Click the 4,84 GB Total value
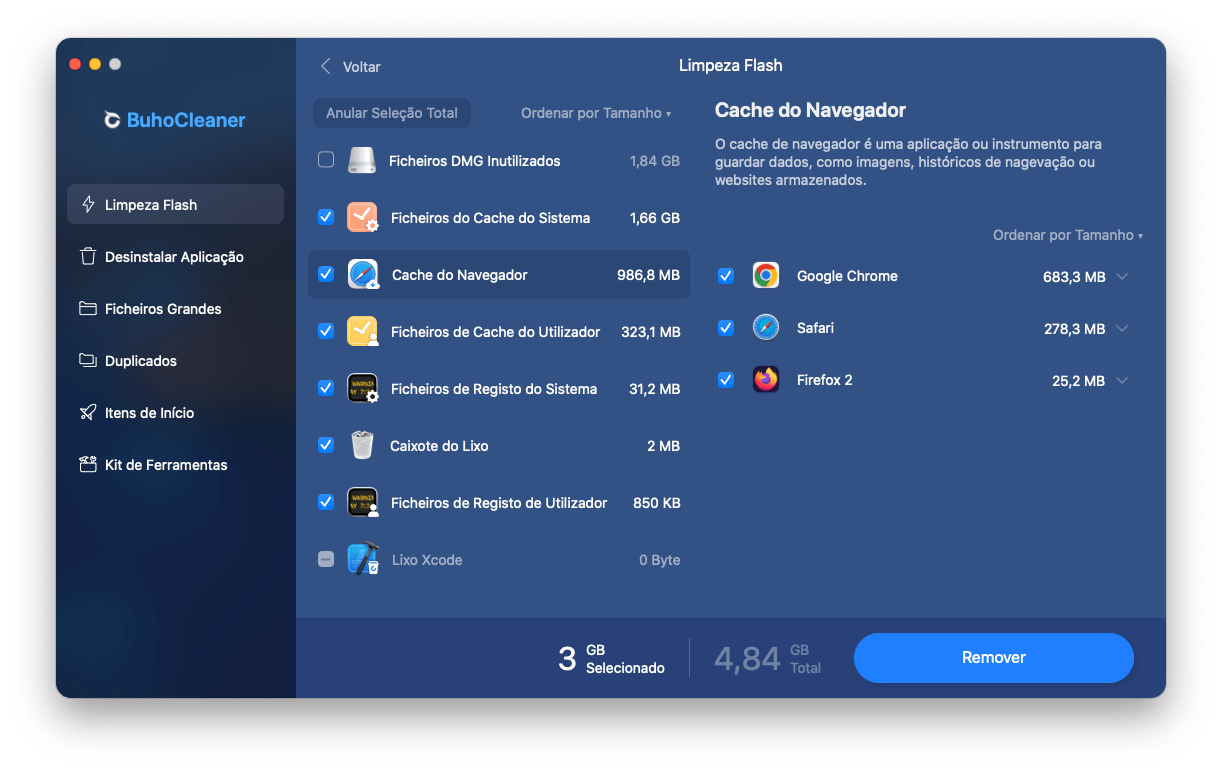Viewport: 1222px width, 772px height. (768, 658)
